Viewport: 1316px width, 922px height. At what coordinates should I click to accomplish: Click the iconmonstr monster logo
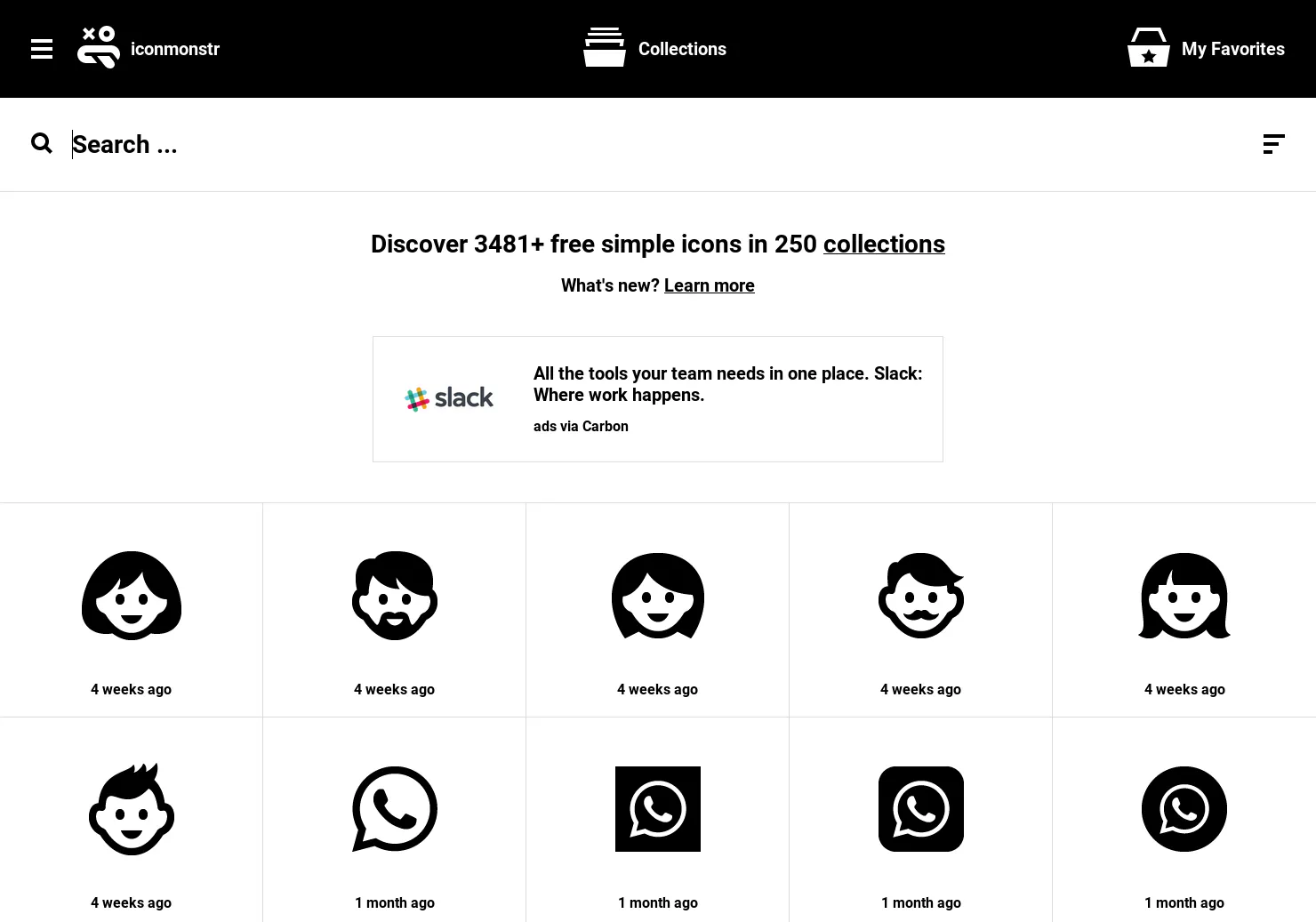[99, 48]
